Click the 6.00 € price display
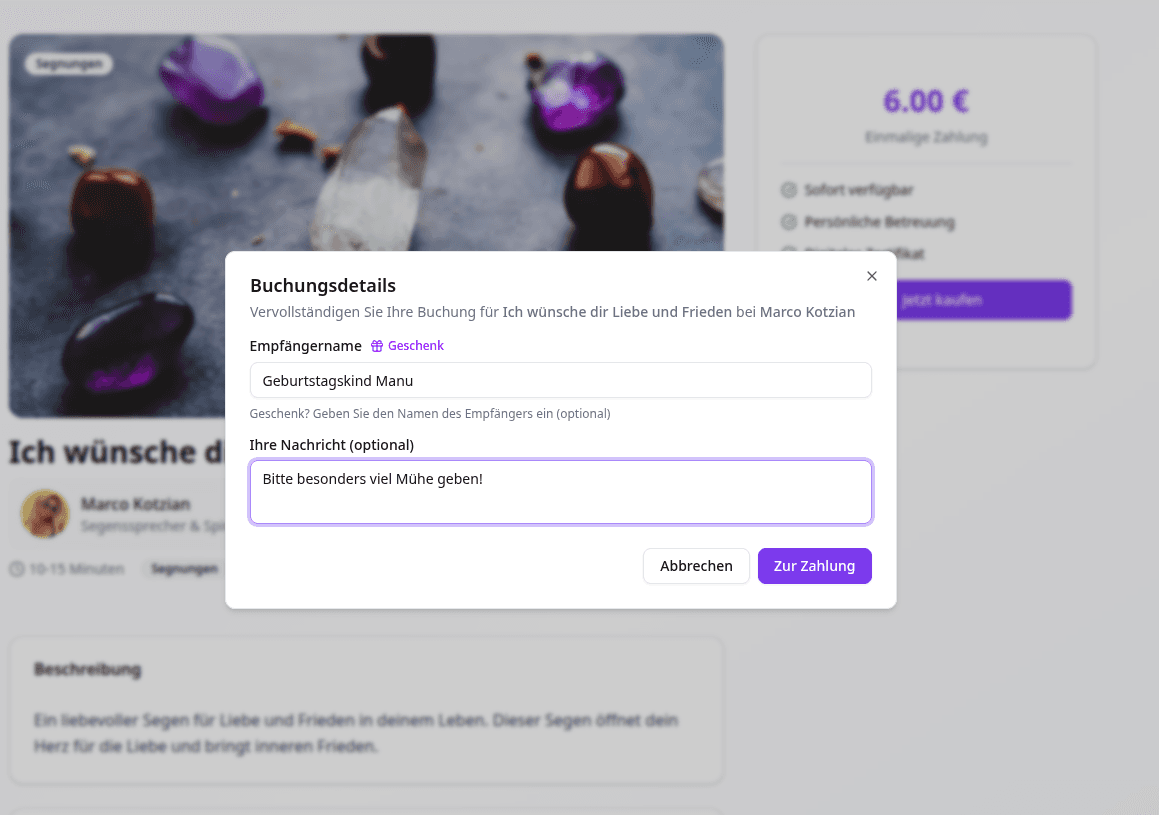The width and height of the screenshot is (1159, 815). click(925, 100)
